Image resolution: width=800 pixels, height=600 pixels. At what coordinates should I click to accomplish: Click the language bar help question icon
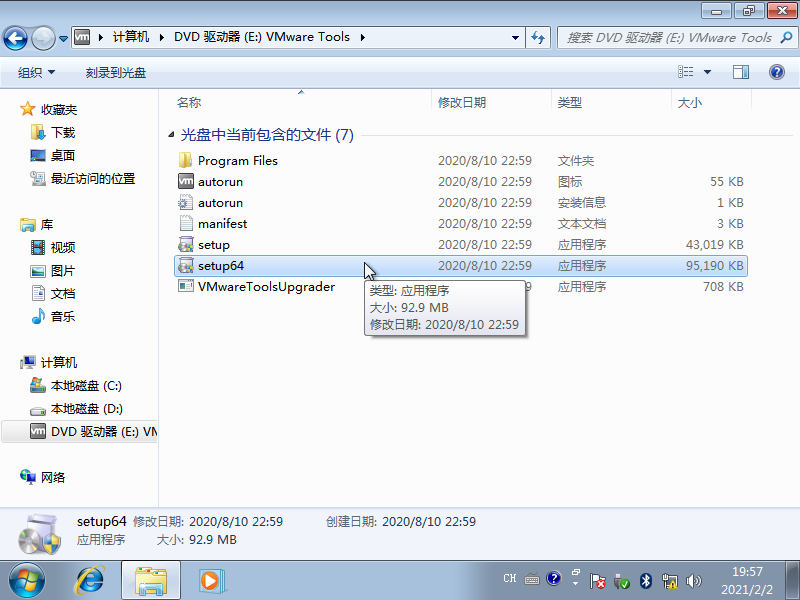pyautogui.click(x=554, y=578)
